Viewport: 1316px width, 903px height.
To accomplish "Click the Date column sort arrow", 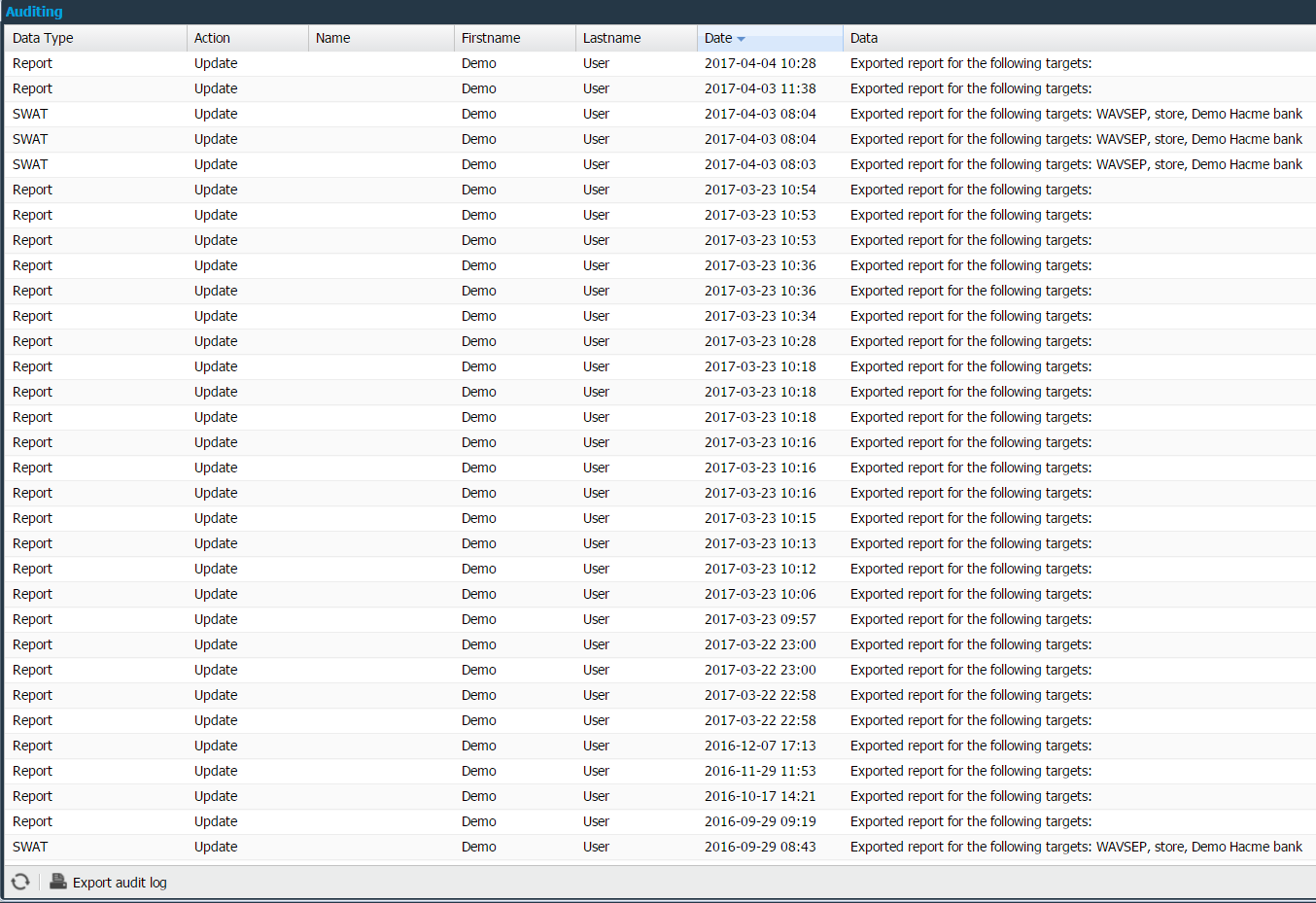I will click(741, 39).
